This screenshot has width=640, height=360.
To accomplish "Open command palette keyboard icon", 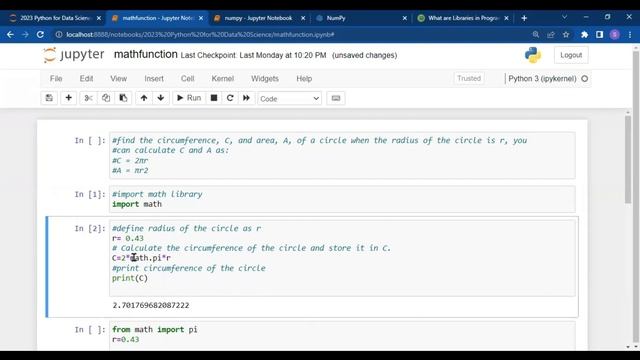I will [x=336, y=98].
